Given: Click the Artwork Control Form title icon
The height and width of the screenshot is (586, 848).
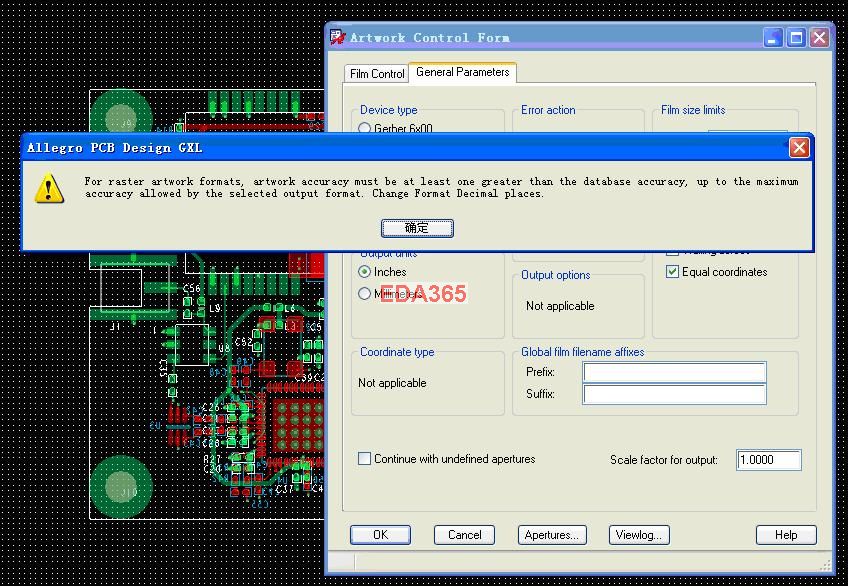Looking at the screenshot, I should (x=338, y=37).
